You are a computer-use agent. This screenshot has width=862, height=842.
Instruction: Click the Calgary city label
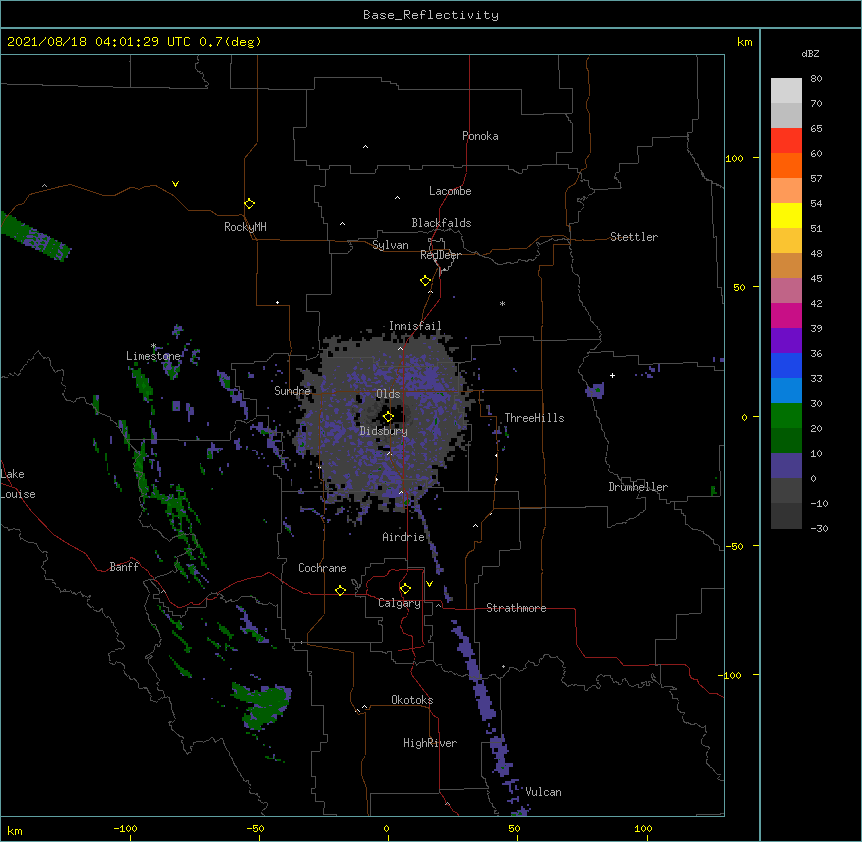click(399, 603)
